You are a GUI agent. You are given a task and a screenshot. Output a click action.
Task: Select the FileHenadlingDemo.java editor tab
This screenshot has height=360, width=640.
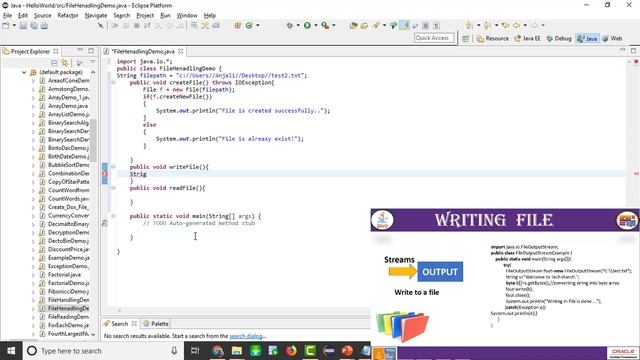(143, 51)
